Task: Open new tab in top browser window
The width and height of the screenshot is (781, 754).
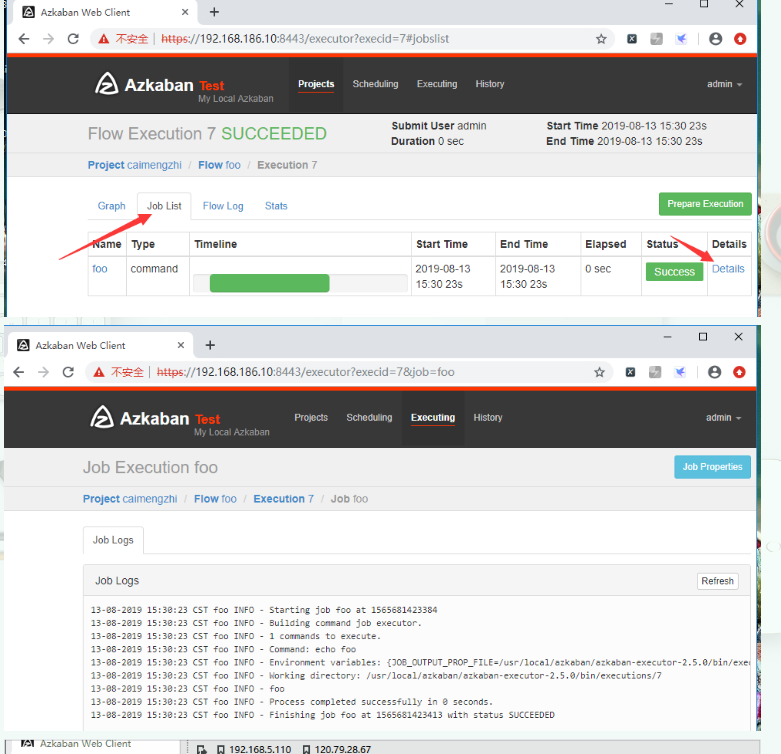Action: [214, 12]
